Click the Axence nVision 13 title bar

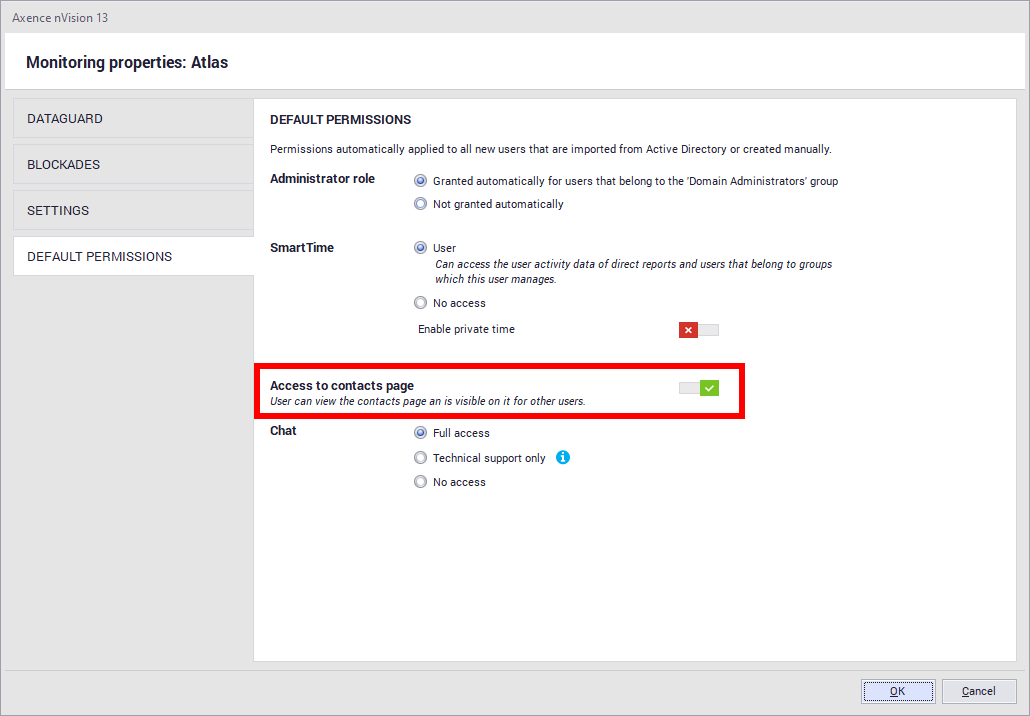60,18
